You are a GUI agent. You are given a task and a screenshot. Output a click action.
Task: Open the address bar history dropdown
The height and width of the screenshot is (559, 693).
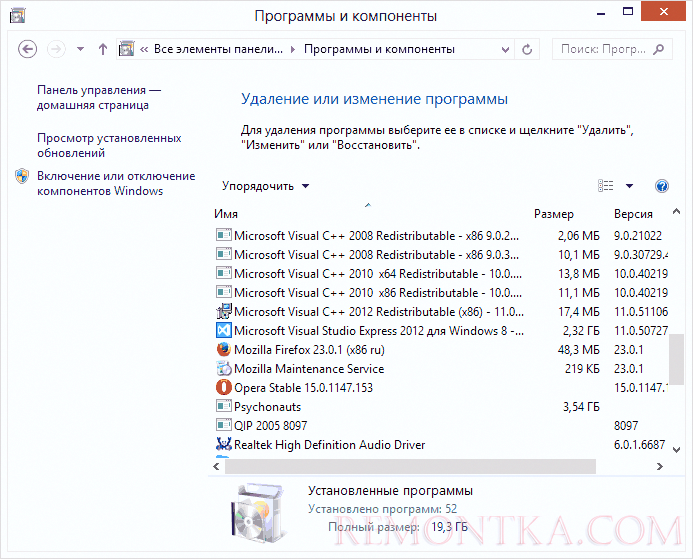pos(506,49)
